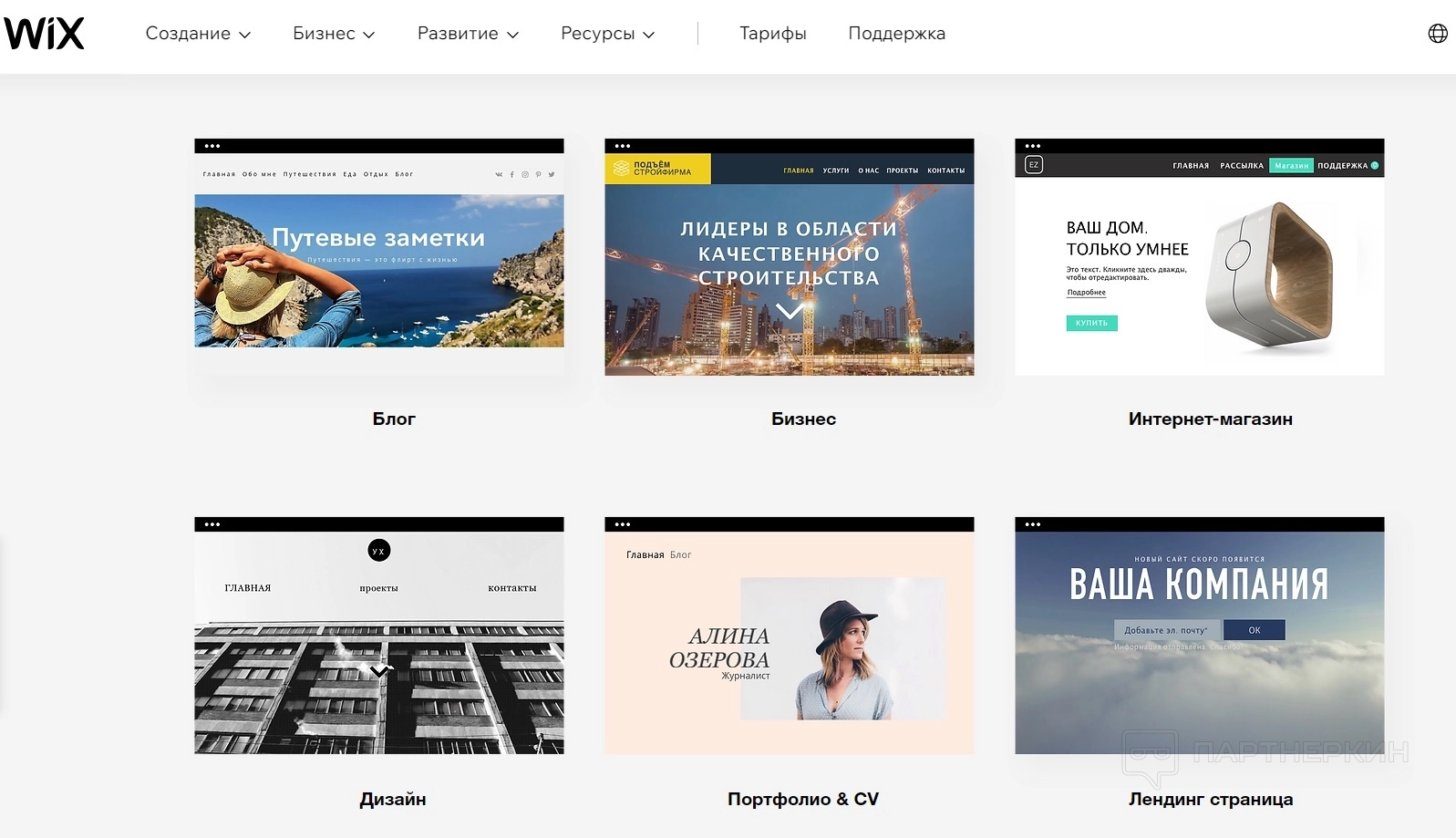
Task: Click the OK button in landing template
Action: click(1255, 630)
